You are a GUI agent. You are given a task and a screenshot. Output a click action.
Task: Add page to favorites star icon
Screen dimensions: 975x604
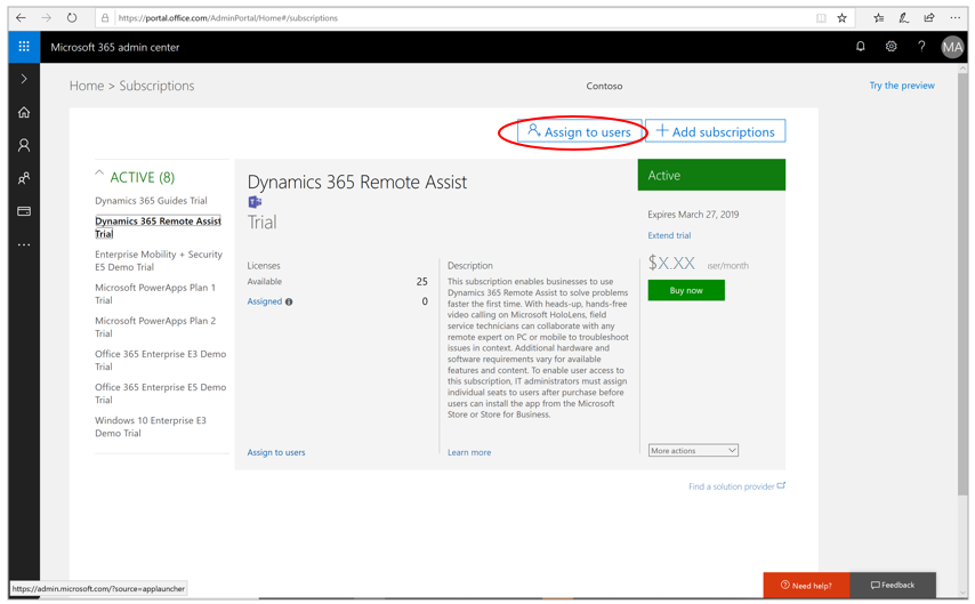click(842, 18)
